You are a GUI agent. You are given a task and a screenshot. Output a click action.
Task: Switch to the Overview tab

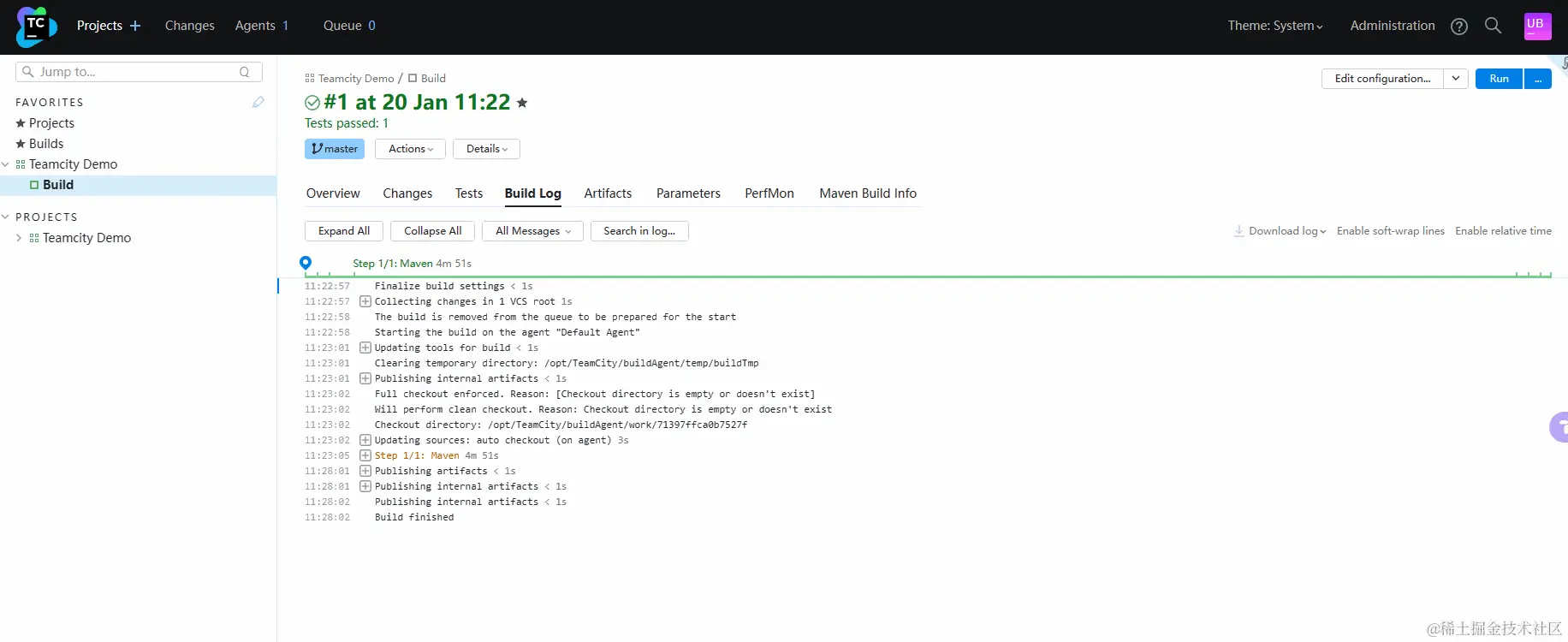coord(333,193)
